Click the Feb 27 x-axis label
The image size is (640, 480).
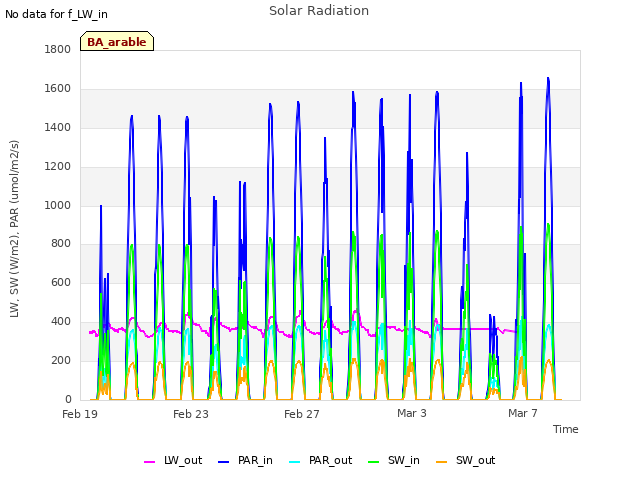pos(302,414)
